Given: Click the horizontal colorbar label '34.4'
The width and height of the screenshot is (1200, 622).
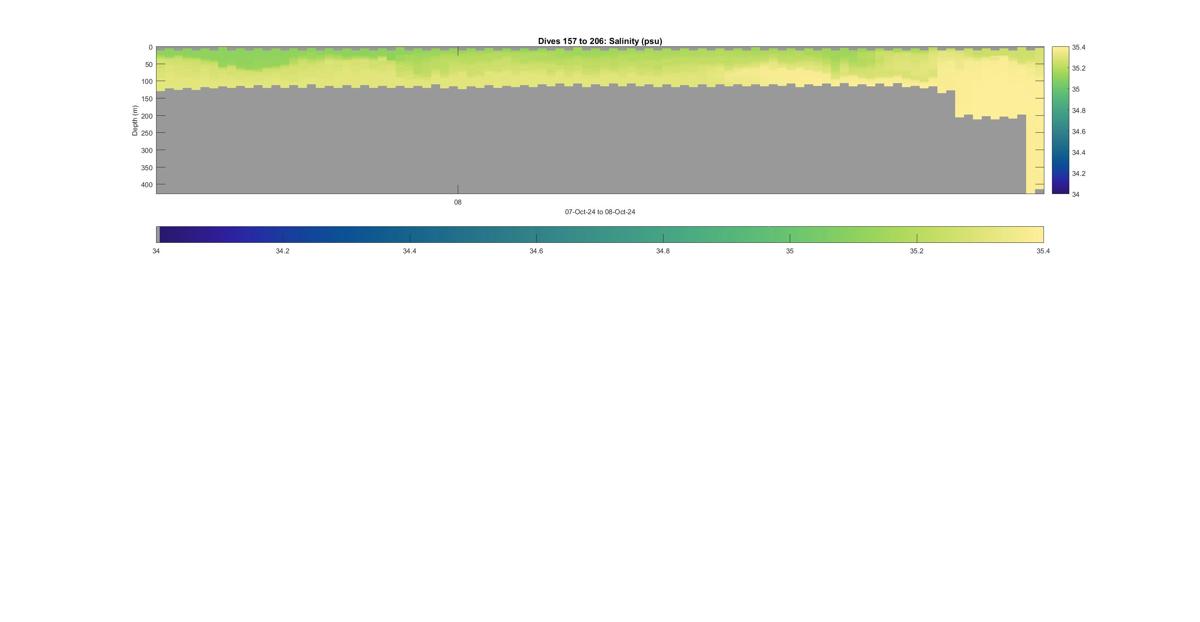Looking at the screenshot, I should 409,251.
